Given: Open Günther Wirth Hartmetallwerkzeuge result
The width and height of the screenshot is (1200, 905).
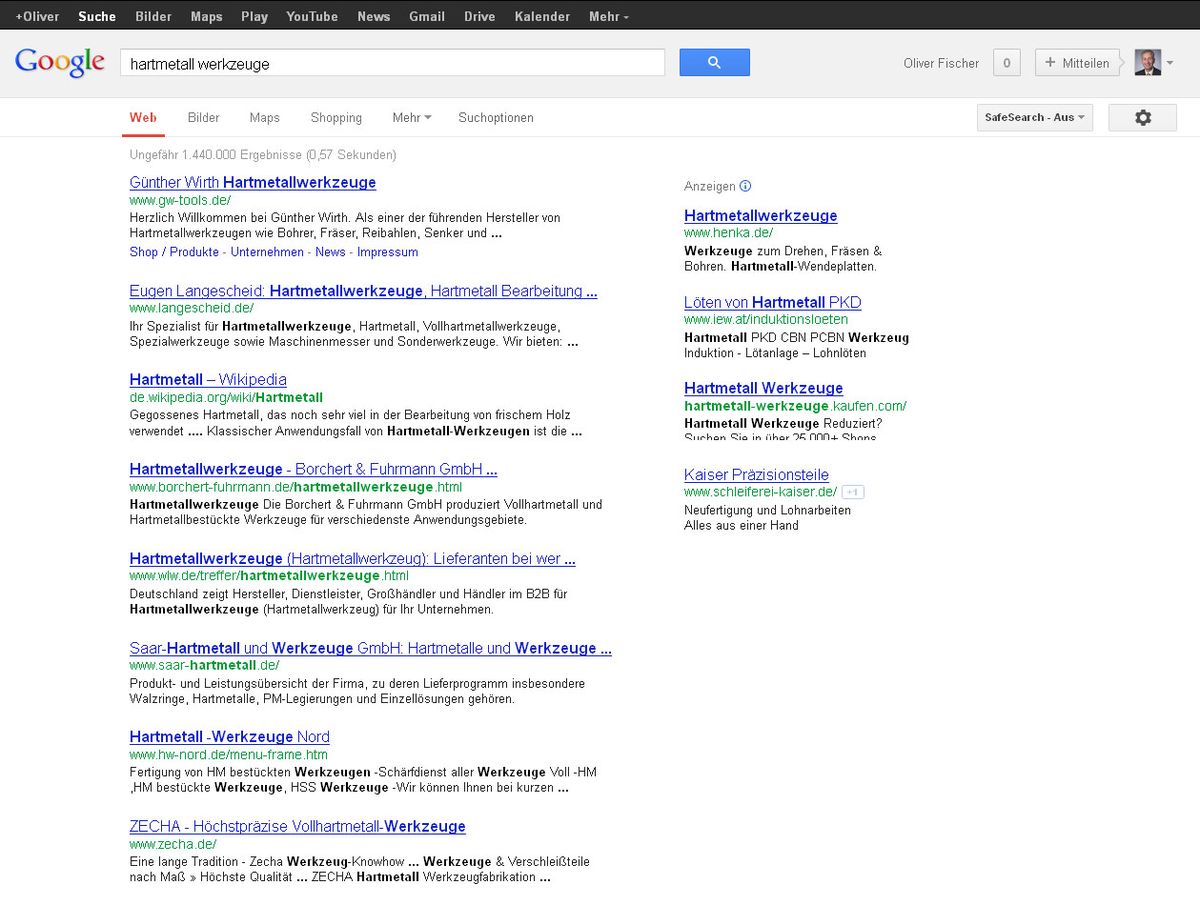Looking at the screenshot, I should coord(253,182).
